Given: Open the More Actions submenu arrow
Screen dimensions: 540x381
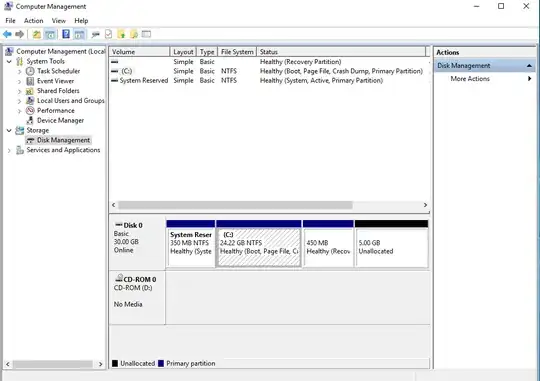Looking at the screenshot, I should [x=529, y=79].
